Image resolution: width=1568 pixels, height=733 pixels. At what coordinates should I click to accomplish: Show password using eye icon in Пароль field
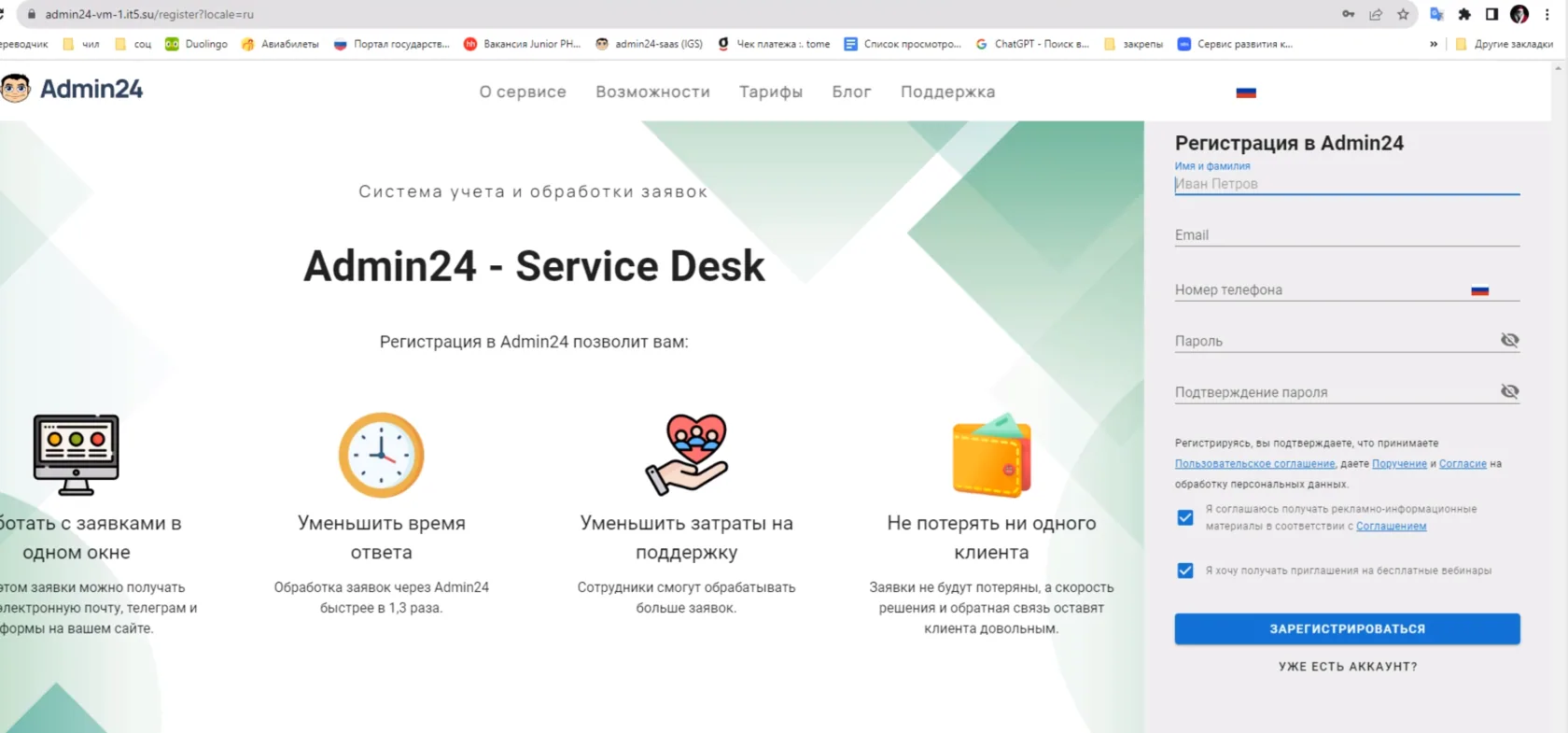pyautogui.click(x=1509, y=340)
